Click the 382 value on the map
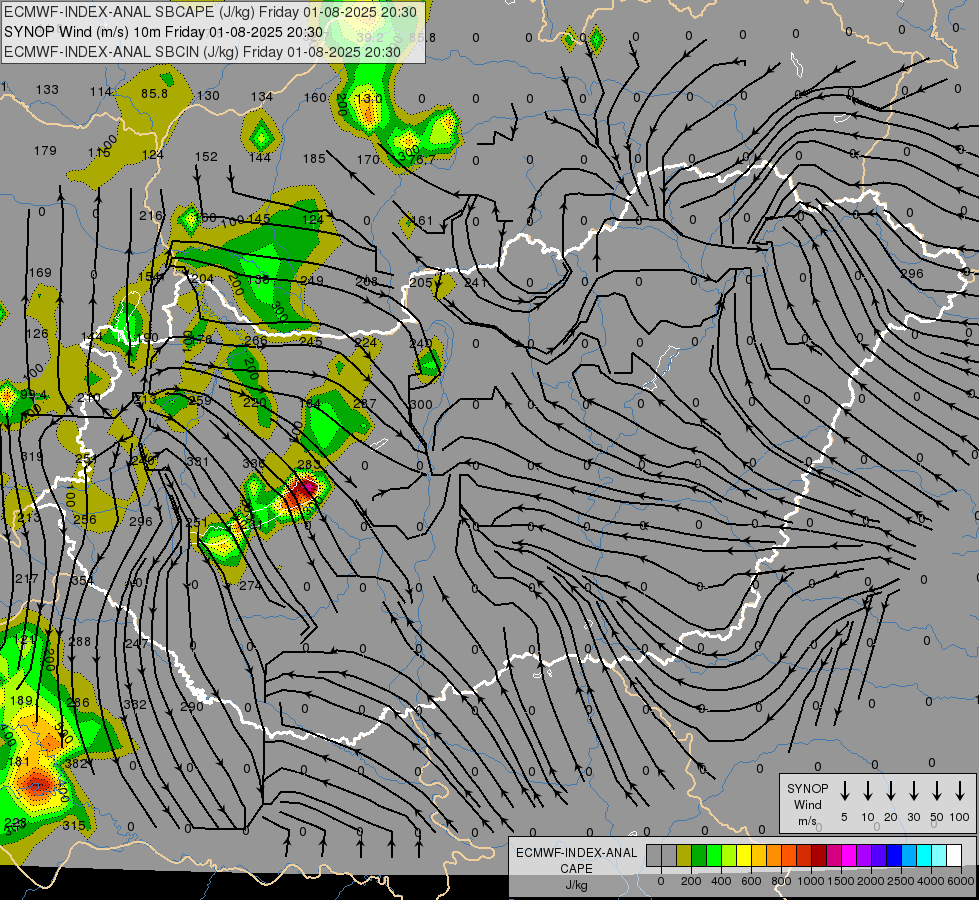The height and width of the screenshot is (900, 979). (x=76, y=763)
